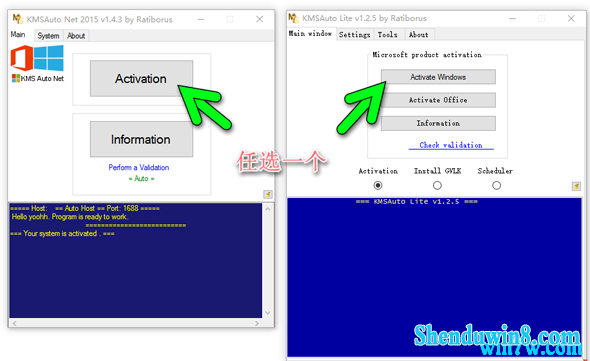Click the 'Your system is activated' log line
590x361 pixels.
pos(62,234)
